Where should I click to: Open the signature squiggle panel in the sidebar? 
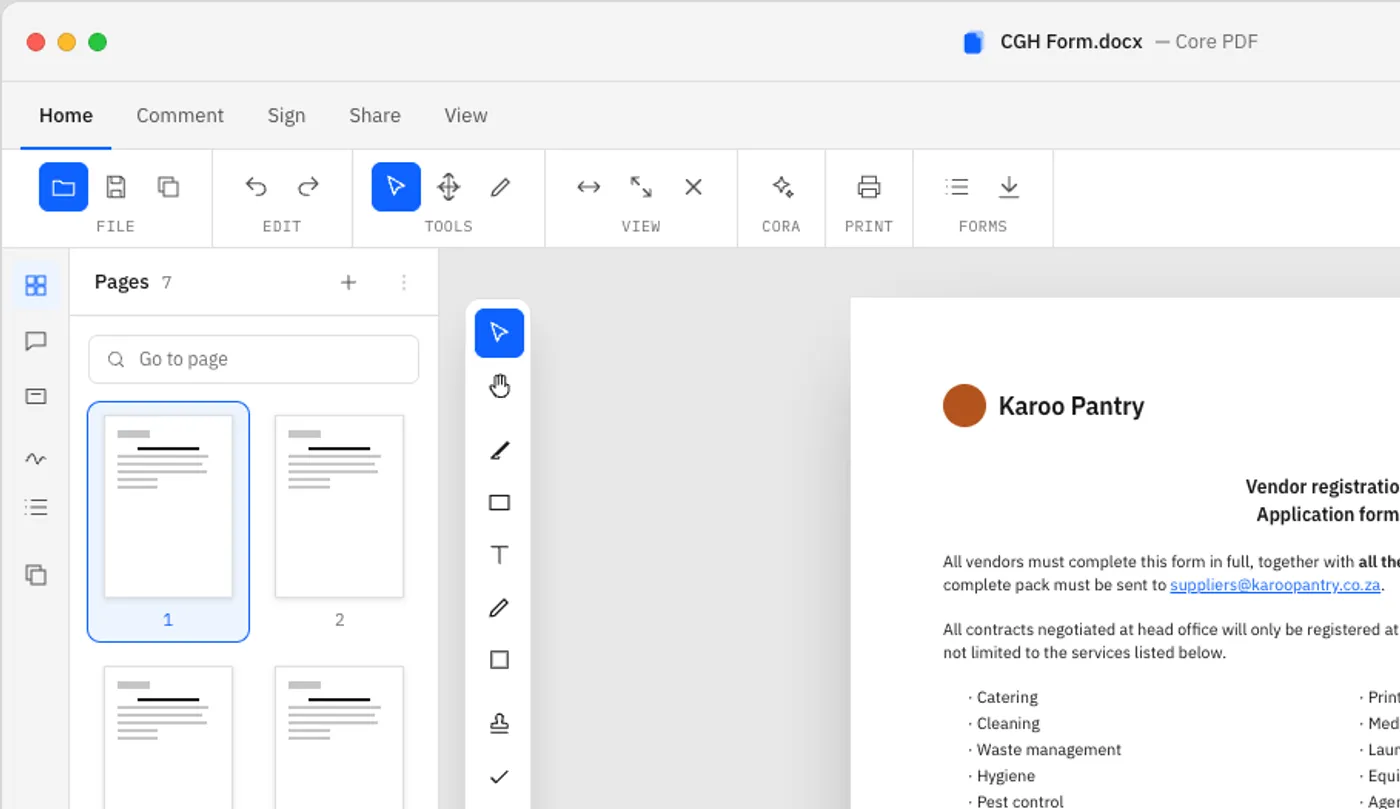(36, 459)
